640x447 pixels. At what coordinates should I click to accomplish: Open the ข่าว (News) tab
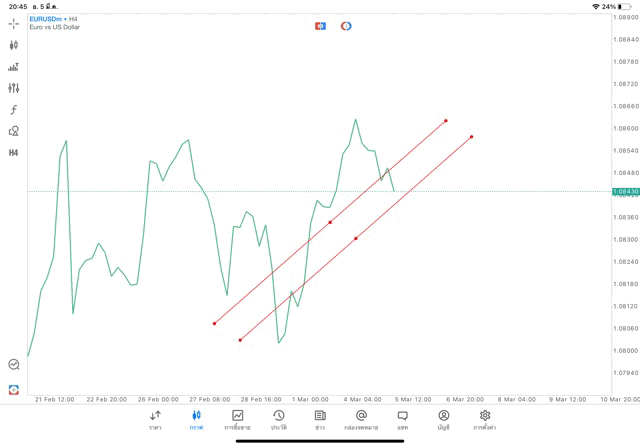point(320,420)
